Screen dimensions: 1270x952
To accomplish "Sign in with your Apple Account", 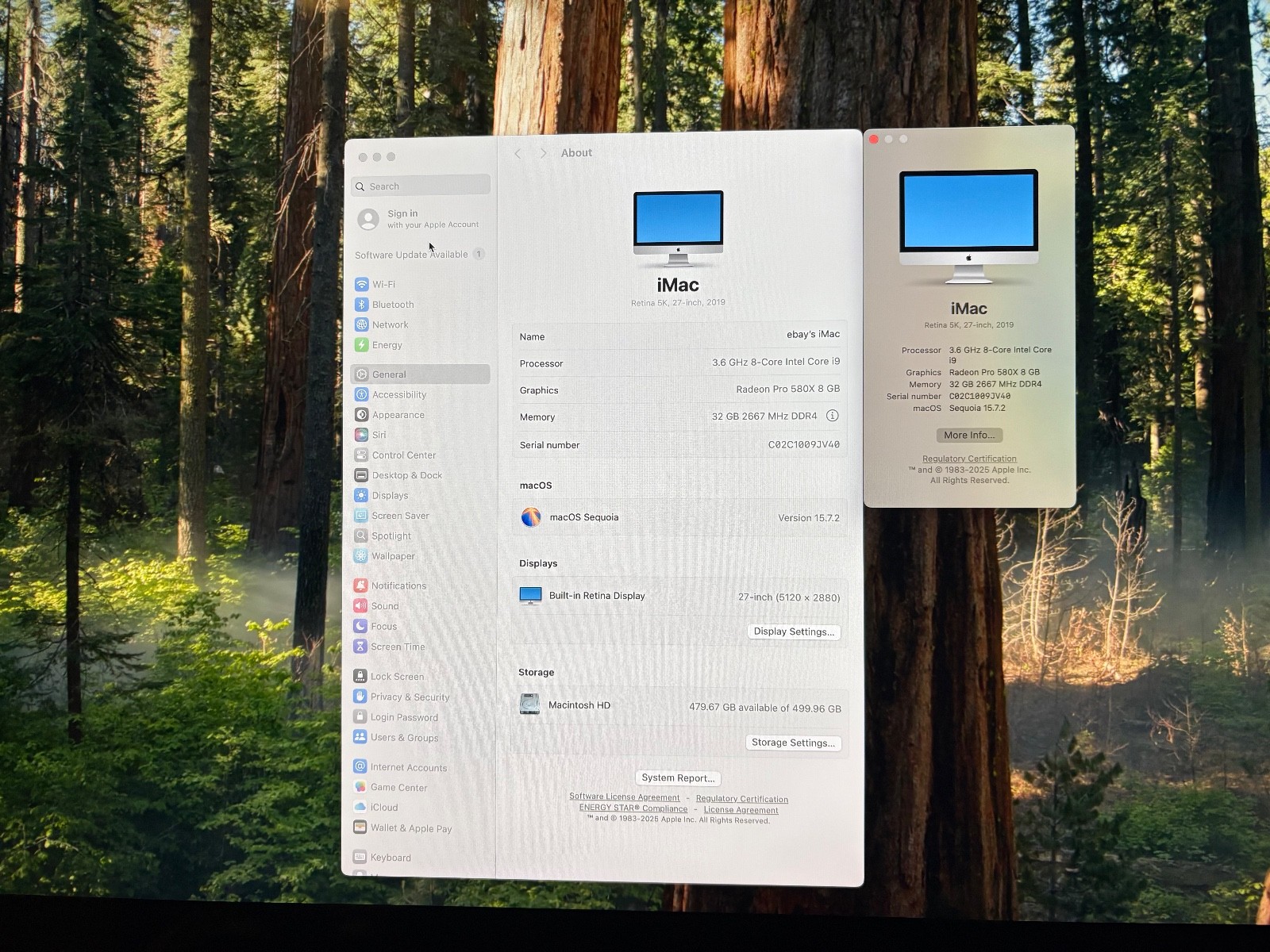I will pyautogui.click(x=419, y=219).
